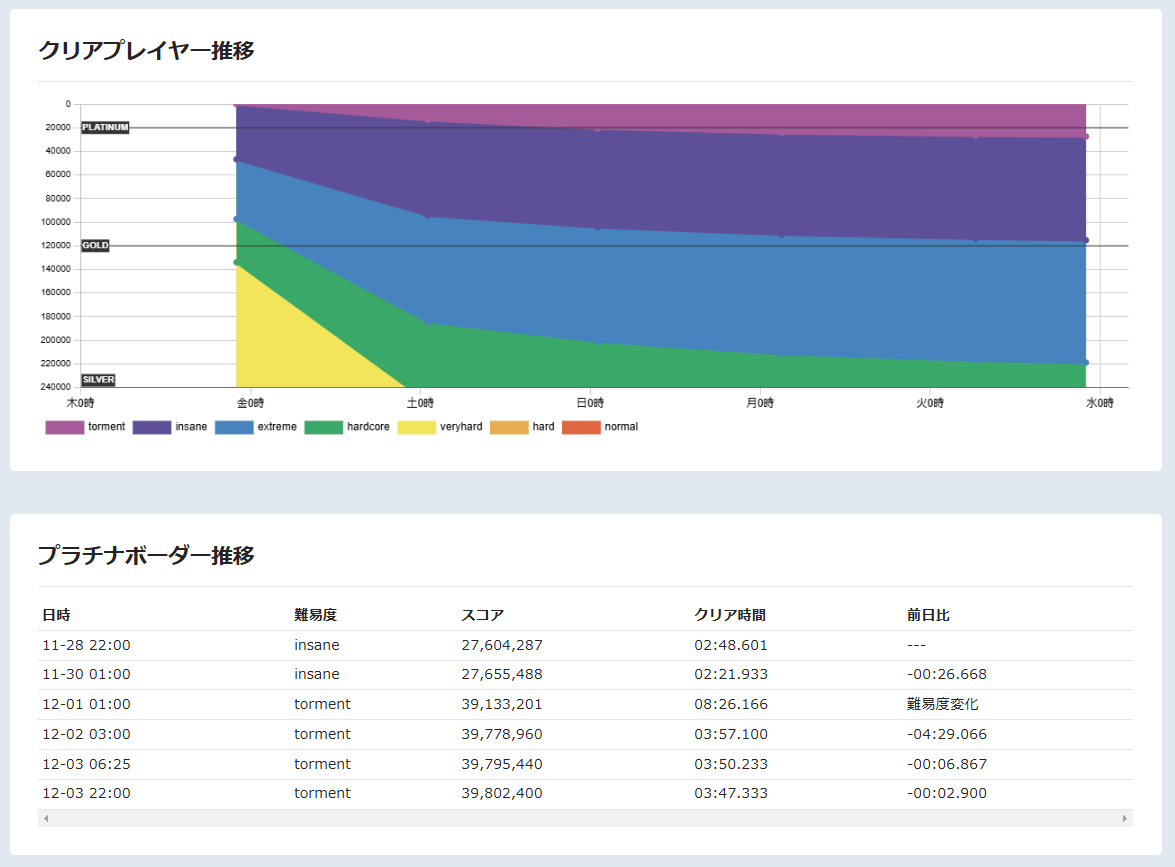Click the table scrollbar right arrow
1175x867 pixels.
[1125, 819]
